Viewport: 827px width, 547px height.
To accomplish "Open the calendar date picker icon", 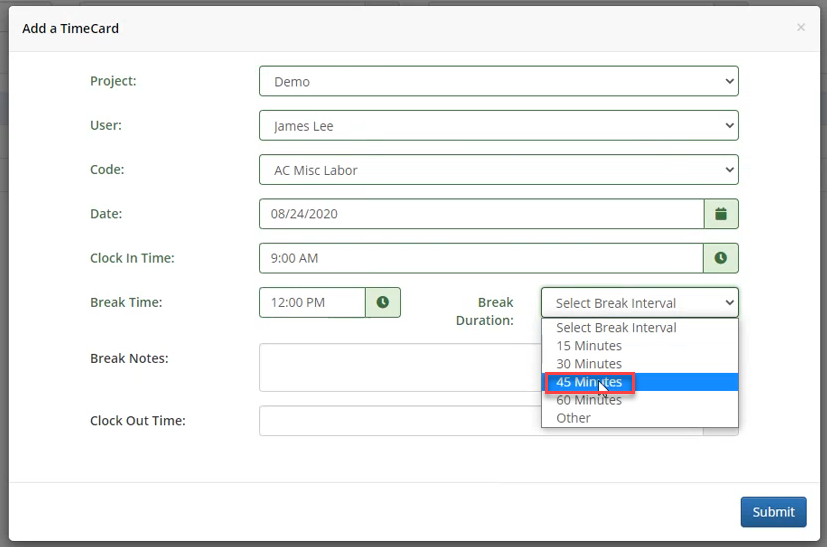I will click(721, 214).
